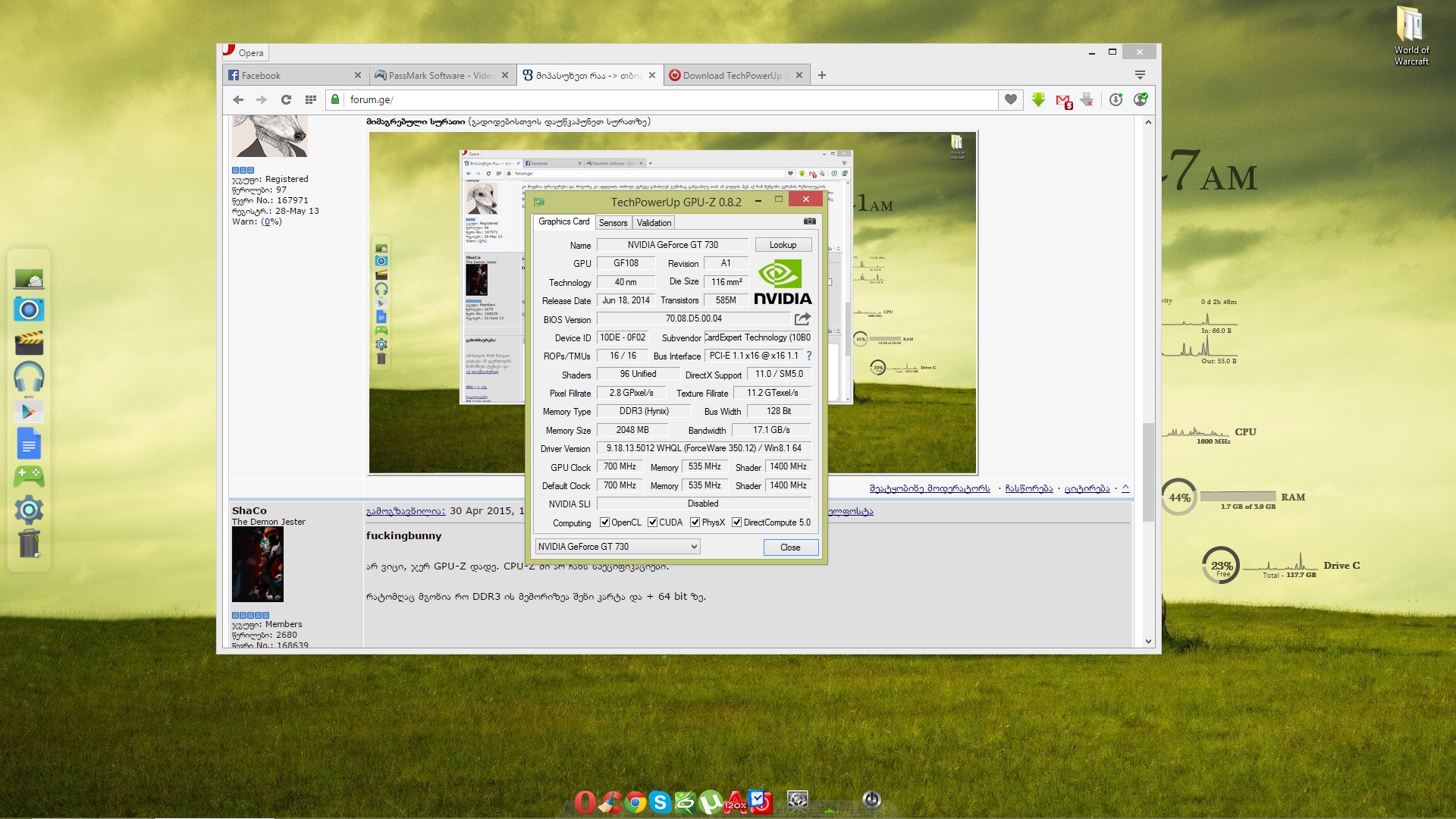Click the green download arrow extension icon
This screenshot has width=1456, height=819.
click(x=1038, y=99)
